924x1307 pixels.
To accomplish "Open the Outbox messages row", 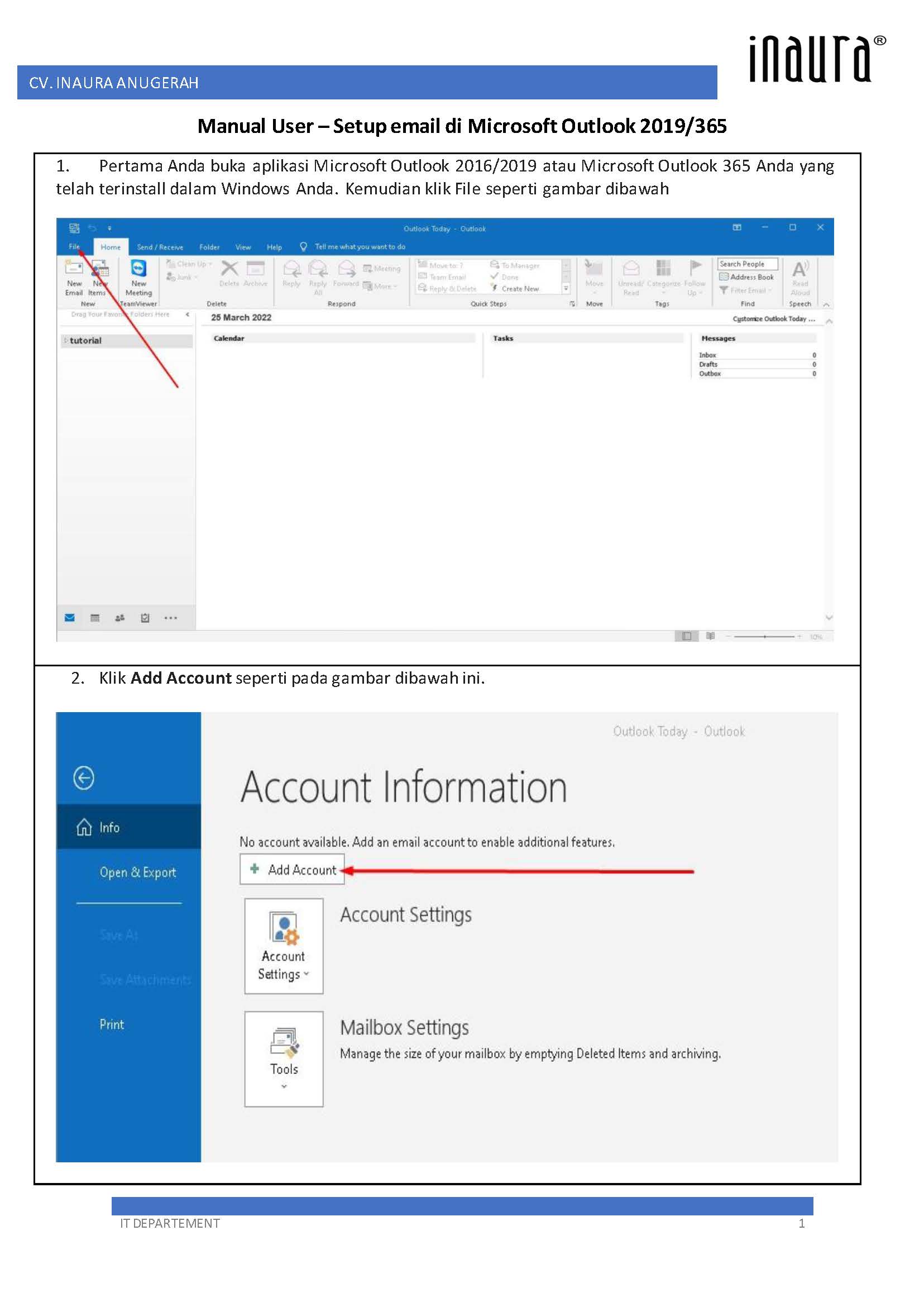I will tap(757, 374).
